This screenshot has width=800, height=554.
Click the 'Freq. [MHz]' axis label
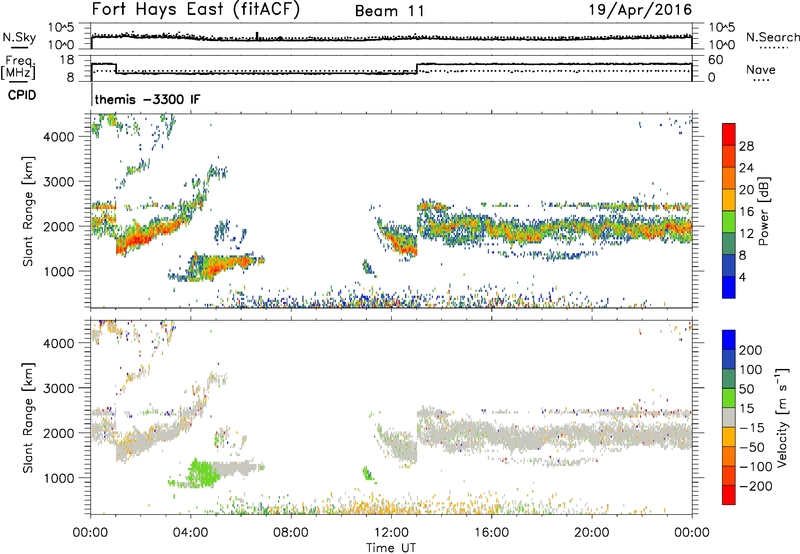click(x=18, y=68)
